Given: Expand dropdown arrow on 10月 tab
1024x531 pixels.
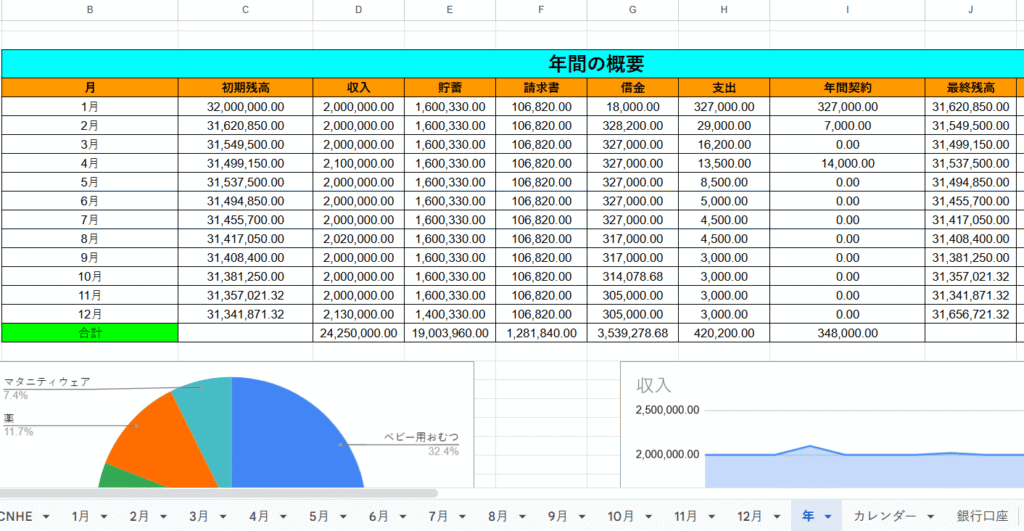Looking at the screenshot, I should pyautogui.click(x=648, y=517).
